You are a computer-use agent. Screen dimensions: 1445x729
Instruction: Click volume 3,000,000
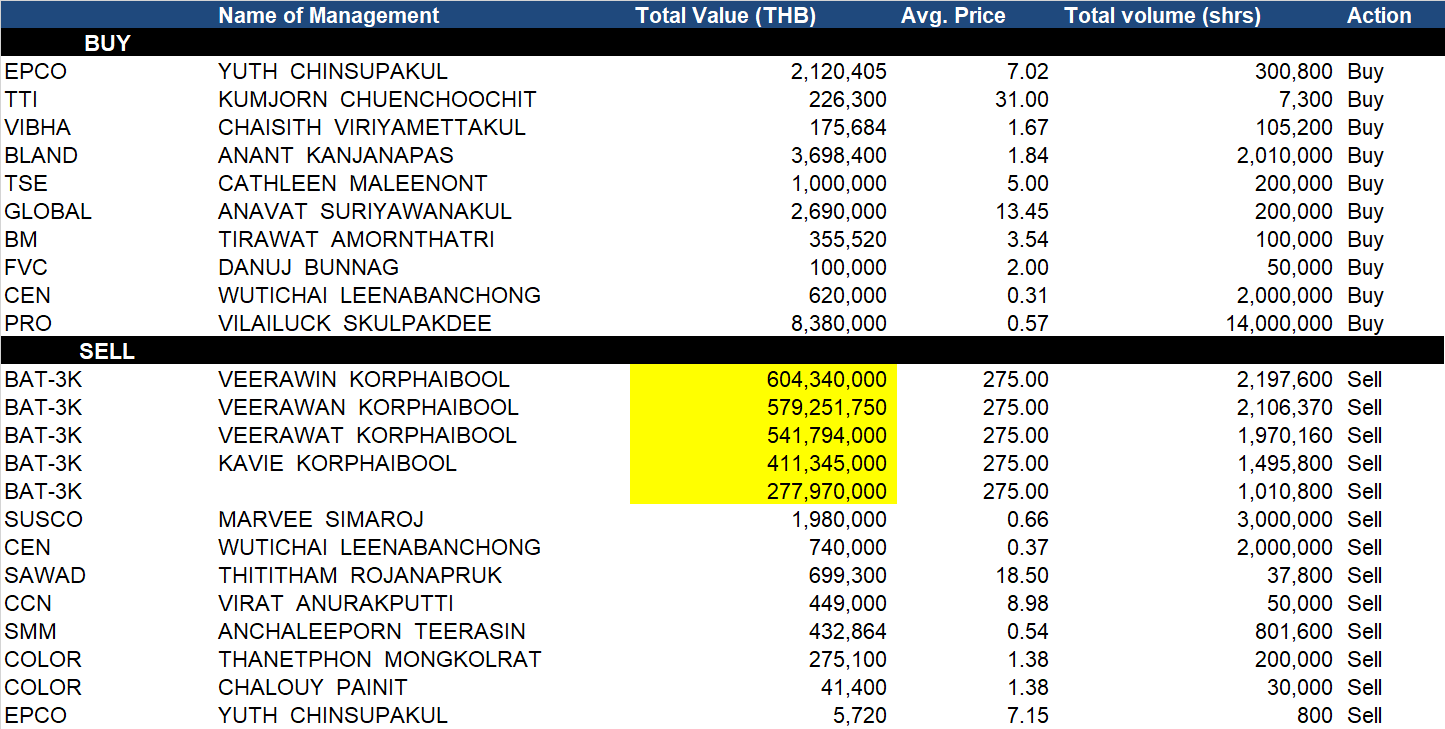pos(1285,519)
